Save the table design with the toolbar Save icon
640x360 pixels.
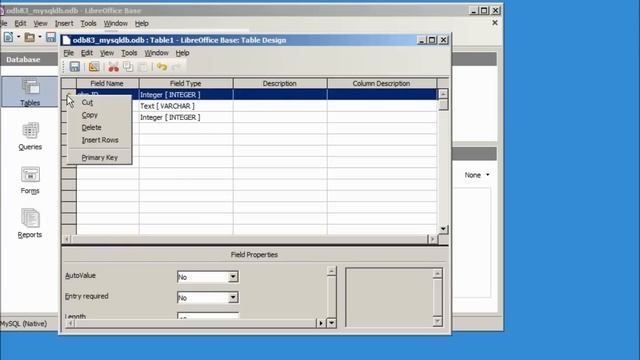pos(75,67)
